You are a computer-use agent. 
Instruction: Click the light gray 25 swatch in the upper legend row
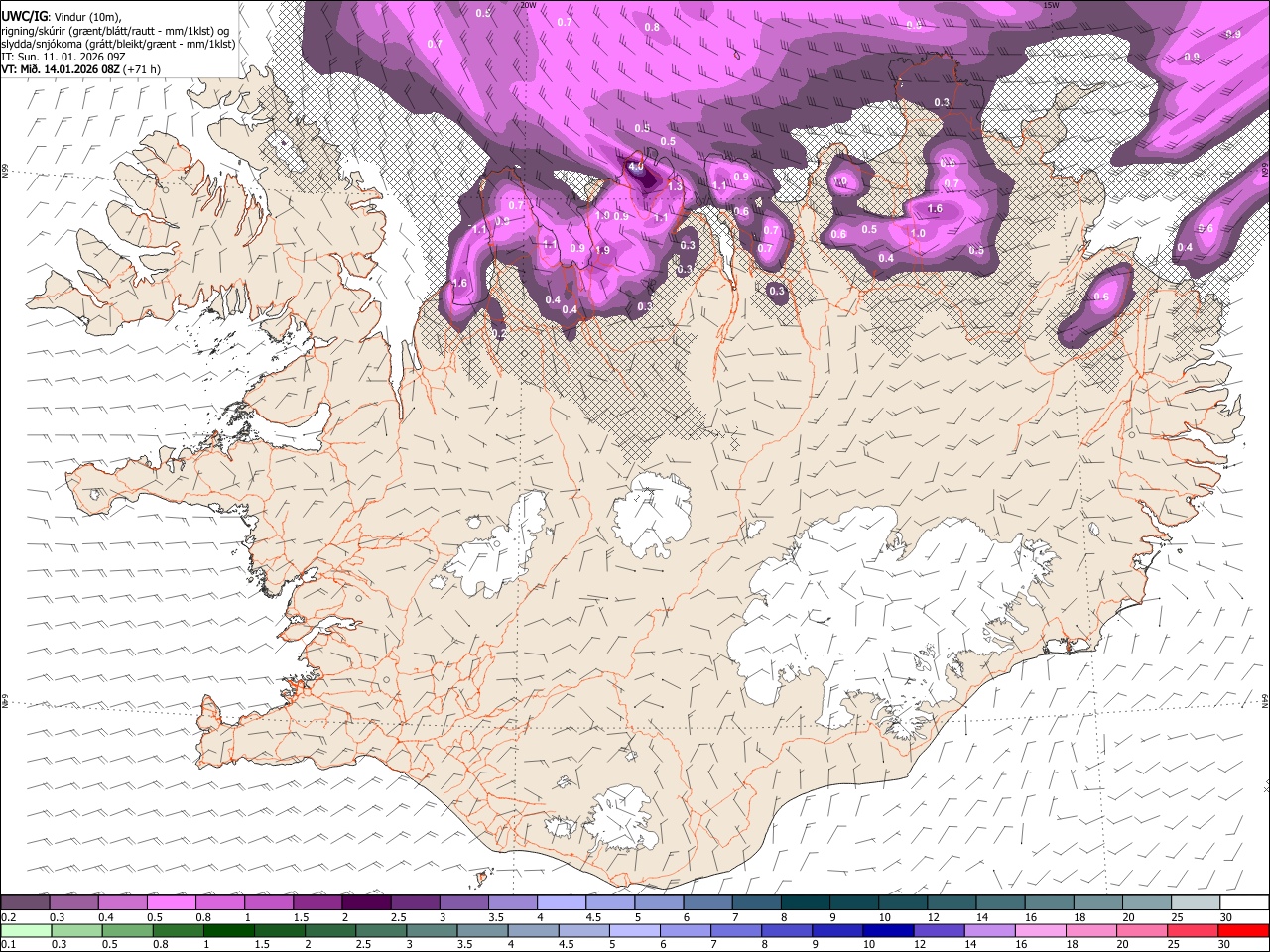tap(1197, 902)
